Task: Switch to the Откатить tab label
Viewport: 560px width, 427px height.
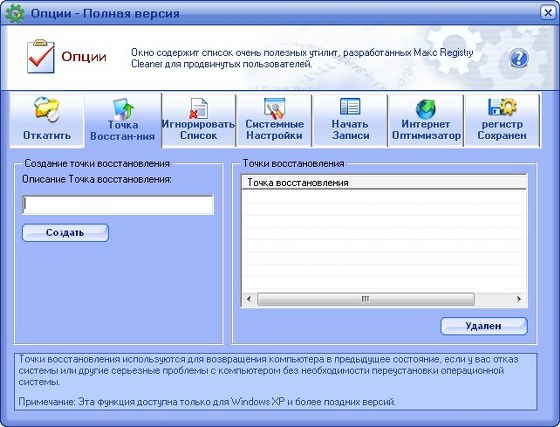Action: [x=47, y=135]
